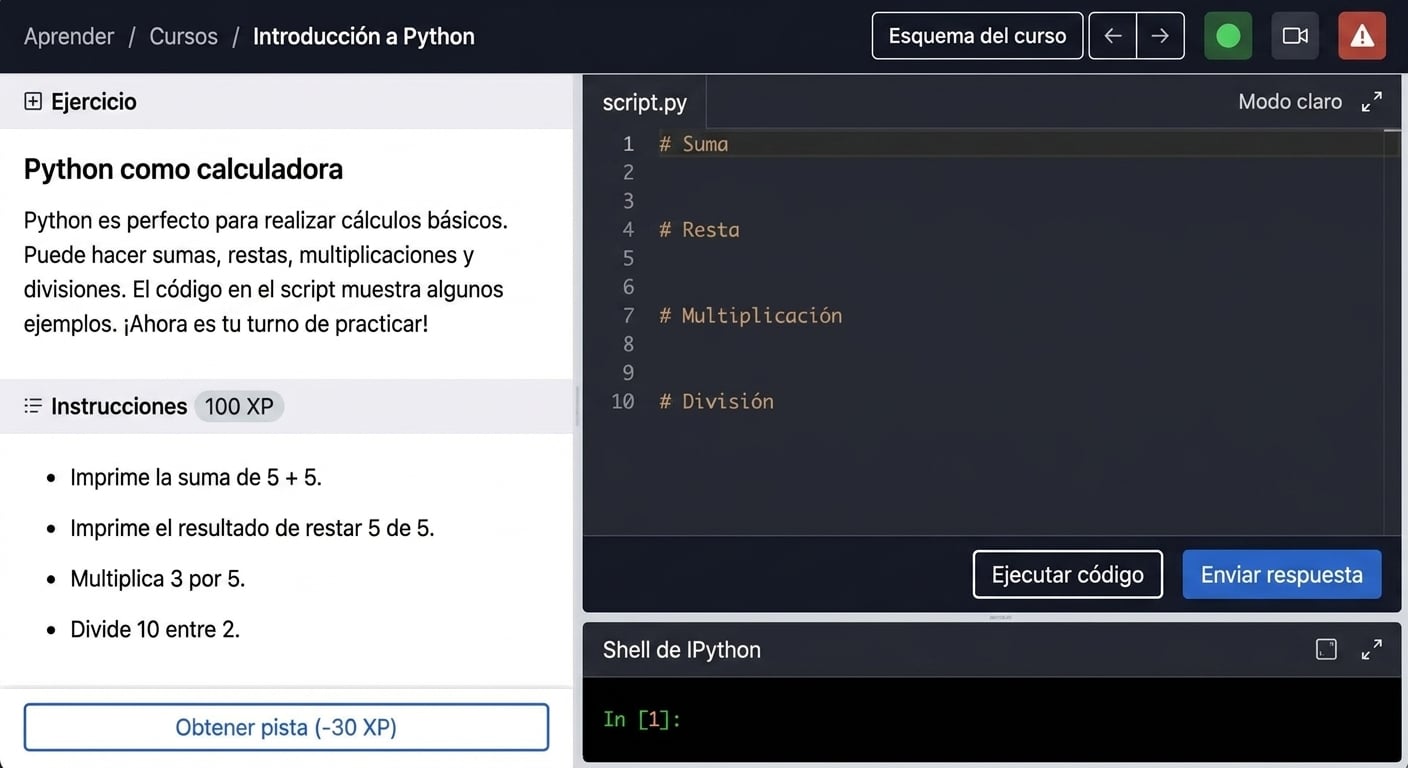Click the previous exercise left arrow
This screenshot has width=1408, height=768.
tap(1113, 36)
